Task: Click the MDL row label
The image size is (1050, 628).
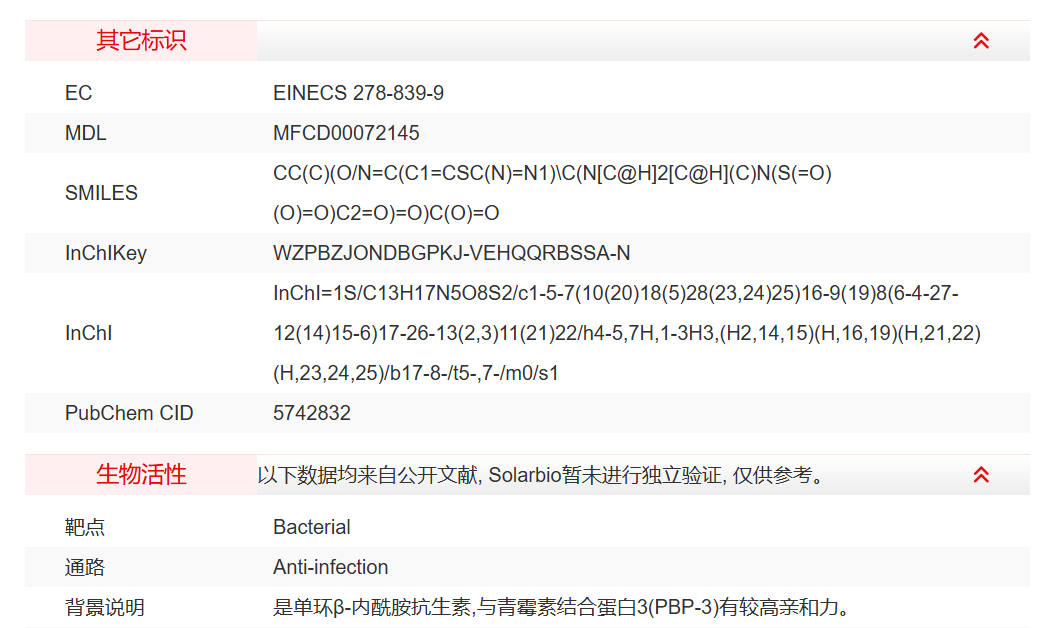Action: (85, 133)
